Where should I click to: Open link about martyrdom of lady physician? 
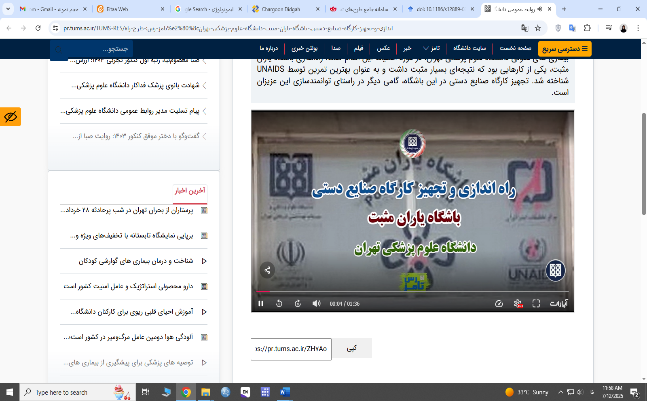click(135, 85)
